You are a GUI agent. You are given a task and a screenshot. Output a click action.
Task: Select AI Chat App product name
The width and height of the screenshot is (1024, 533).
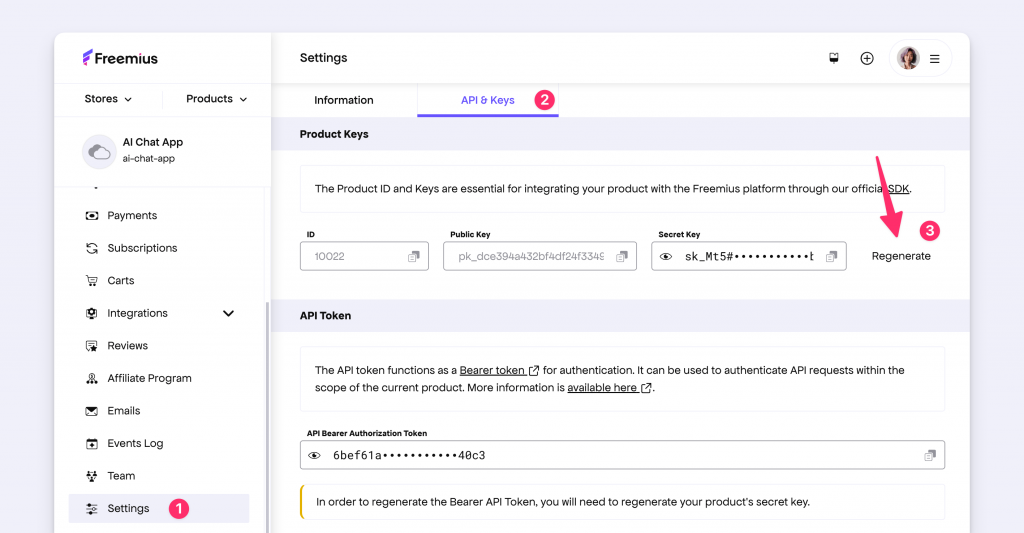point(153,142)
